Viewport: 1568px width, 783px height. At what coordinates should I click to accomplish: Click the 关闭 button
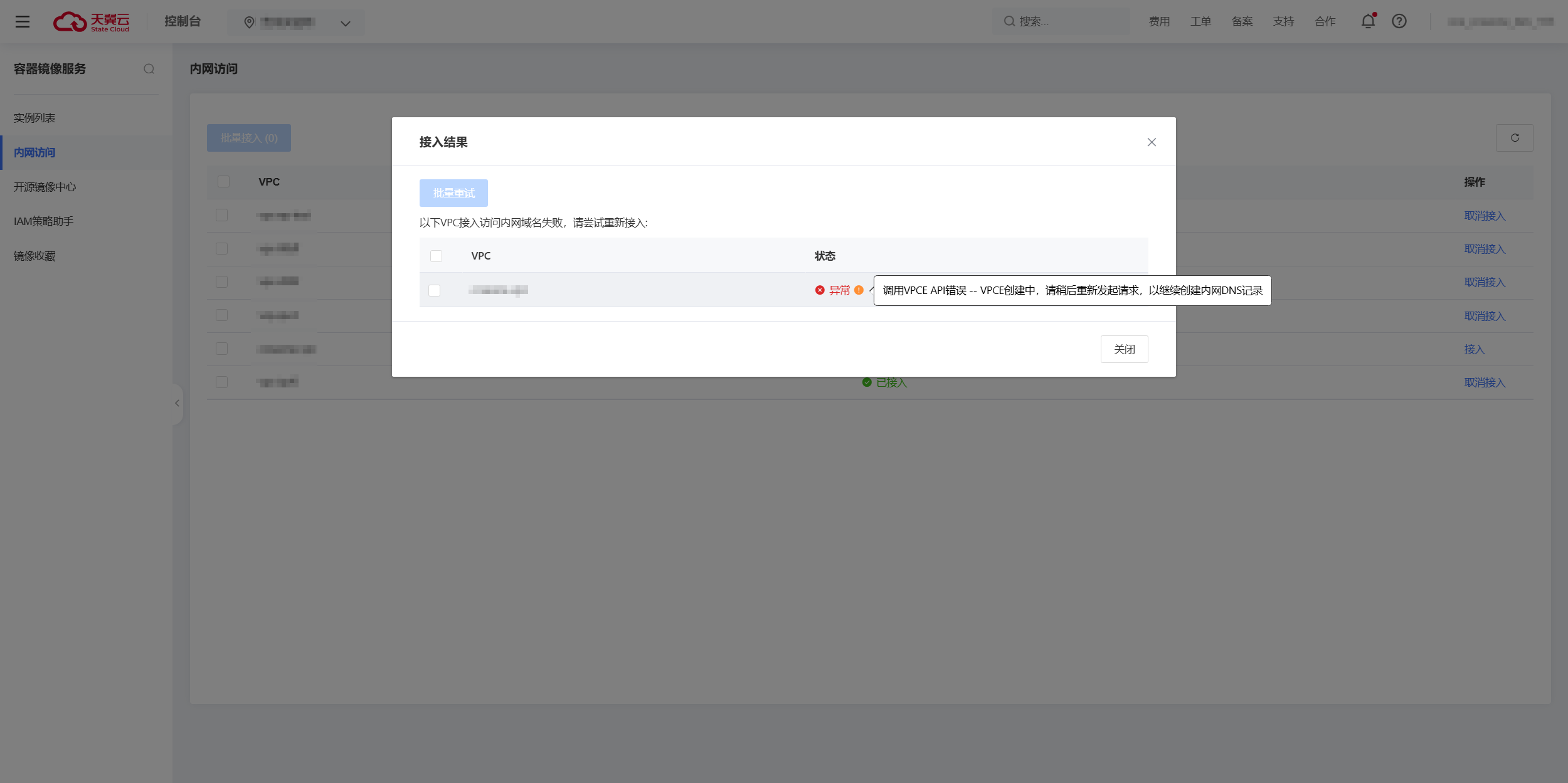click(1124, 349)
